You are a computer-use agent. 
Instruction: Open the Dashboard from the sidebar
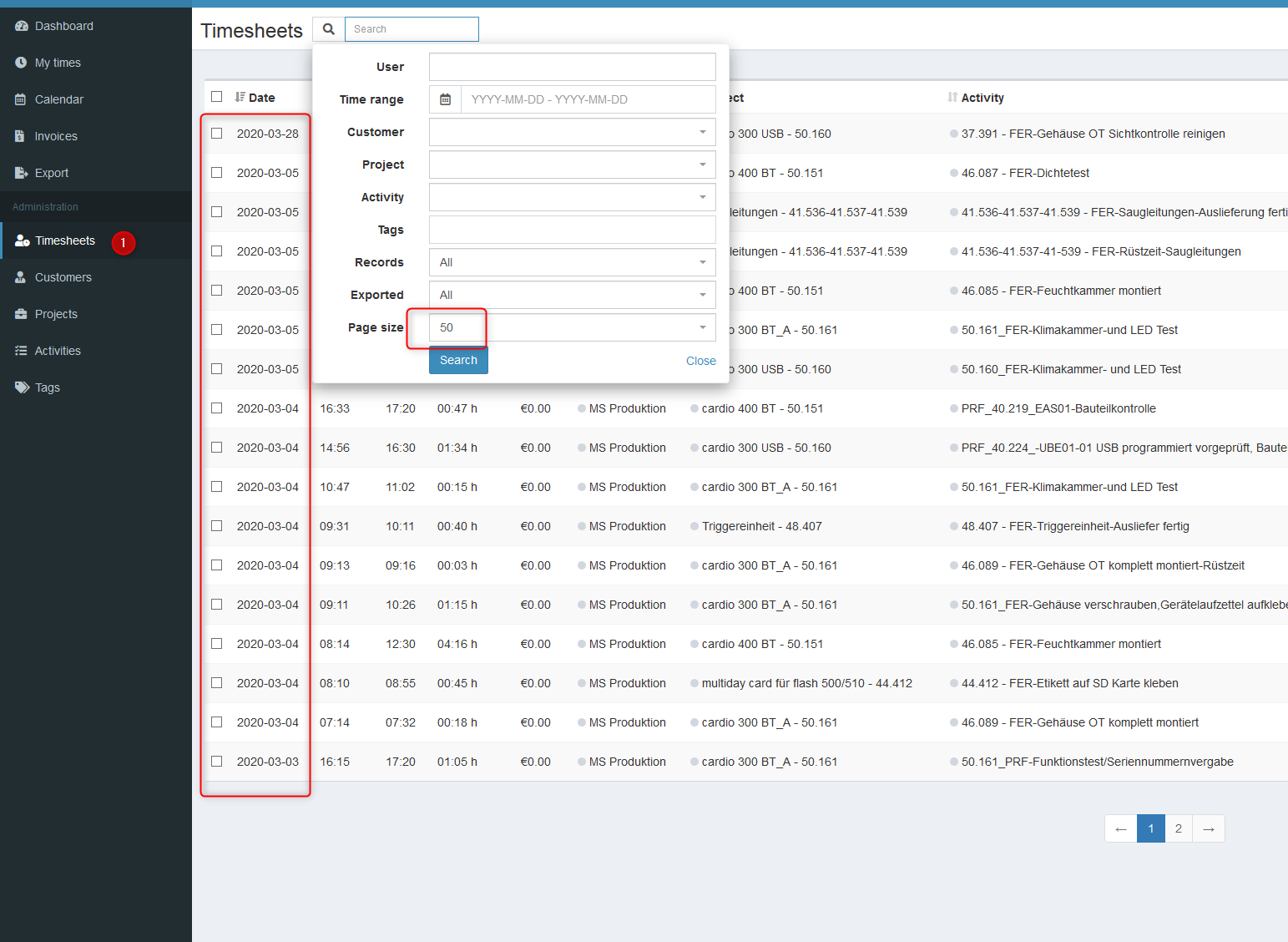tap(63, 26)
